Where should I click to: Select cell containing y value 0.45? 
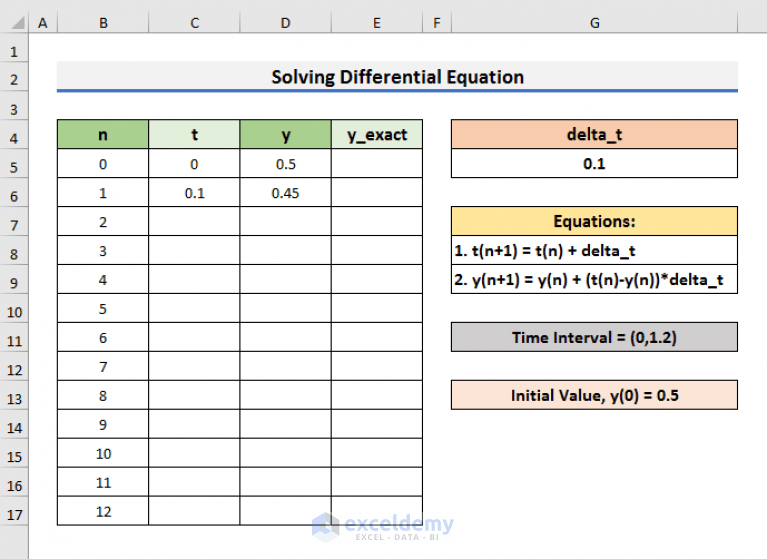tap(285, 193)
